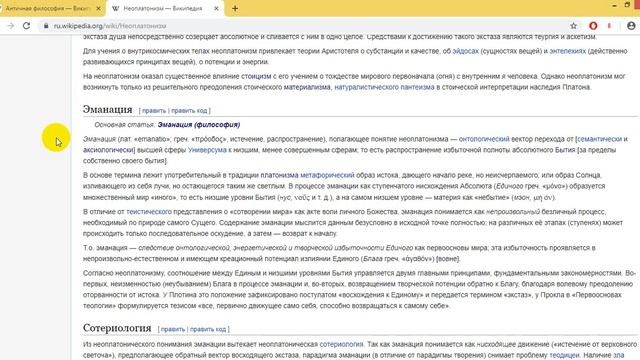Open the энтелехиях link

[x=567, y=51]
